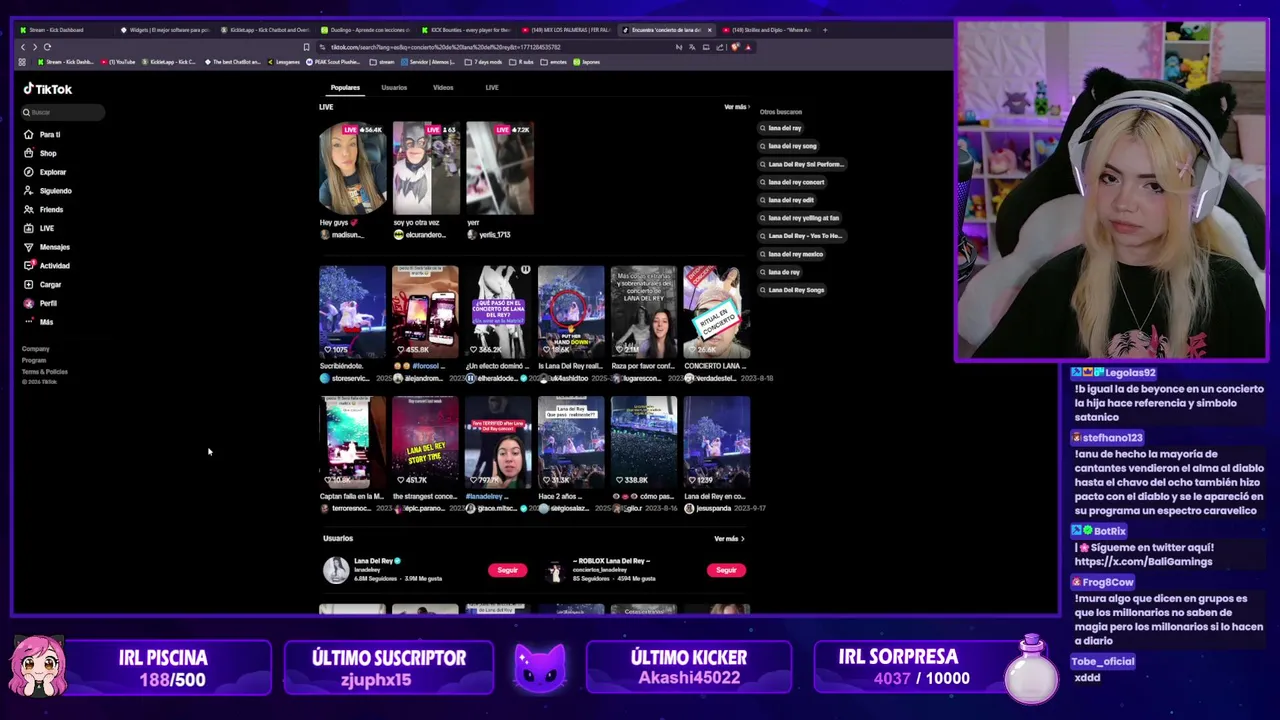Expand Usuarios section with Ver más
The width and height of the screenshot is (1280, 720).
pyautogui.click(x=729, y=539)
